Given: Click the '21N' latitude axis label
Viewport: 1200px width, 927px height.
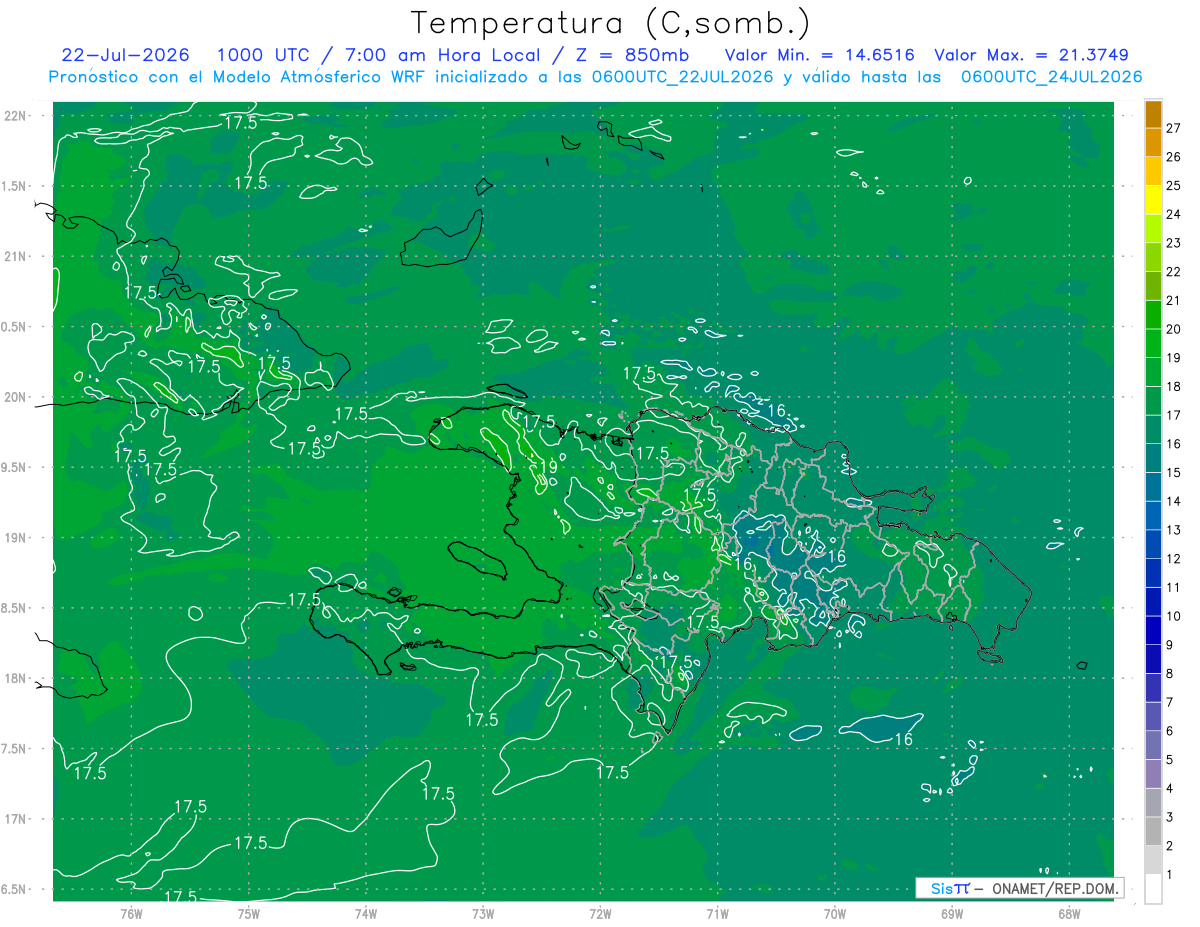Looking at the screenshot, I should point(16,256).
